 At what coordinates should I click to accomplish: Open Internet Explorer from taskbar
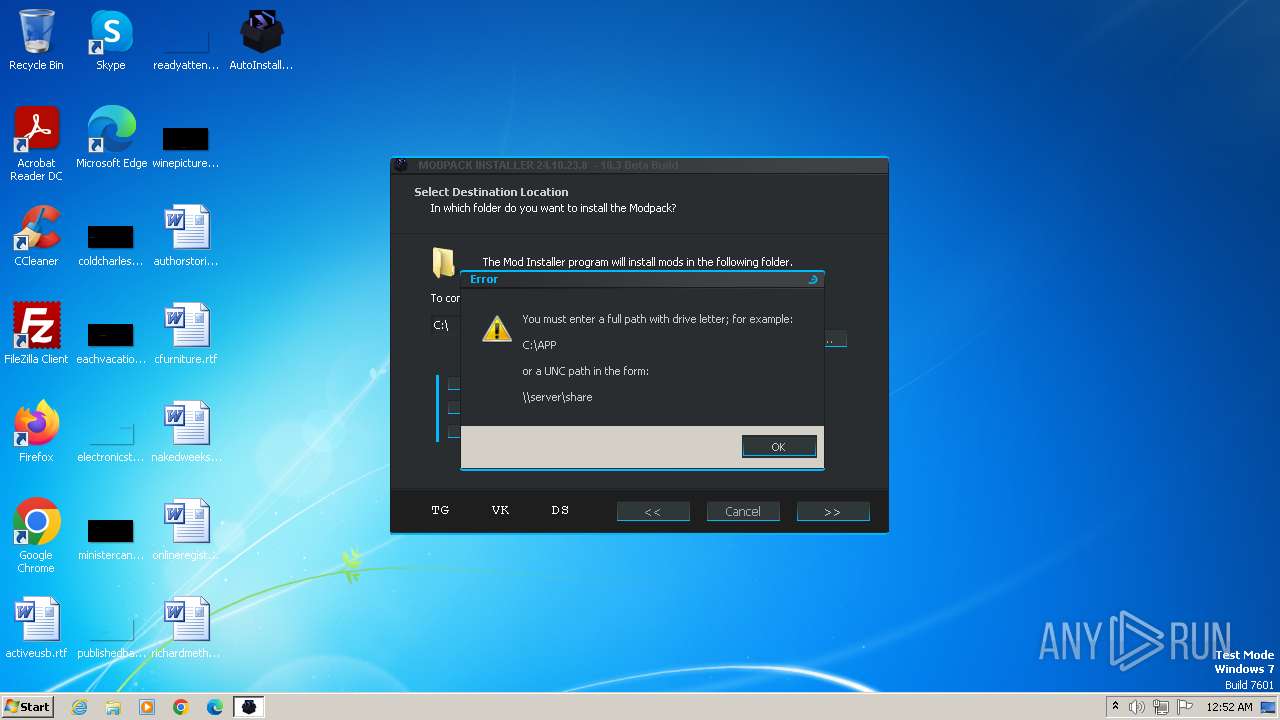tap(80, 707)
